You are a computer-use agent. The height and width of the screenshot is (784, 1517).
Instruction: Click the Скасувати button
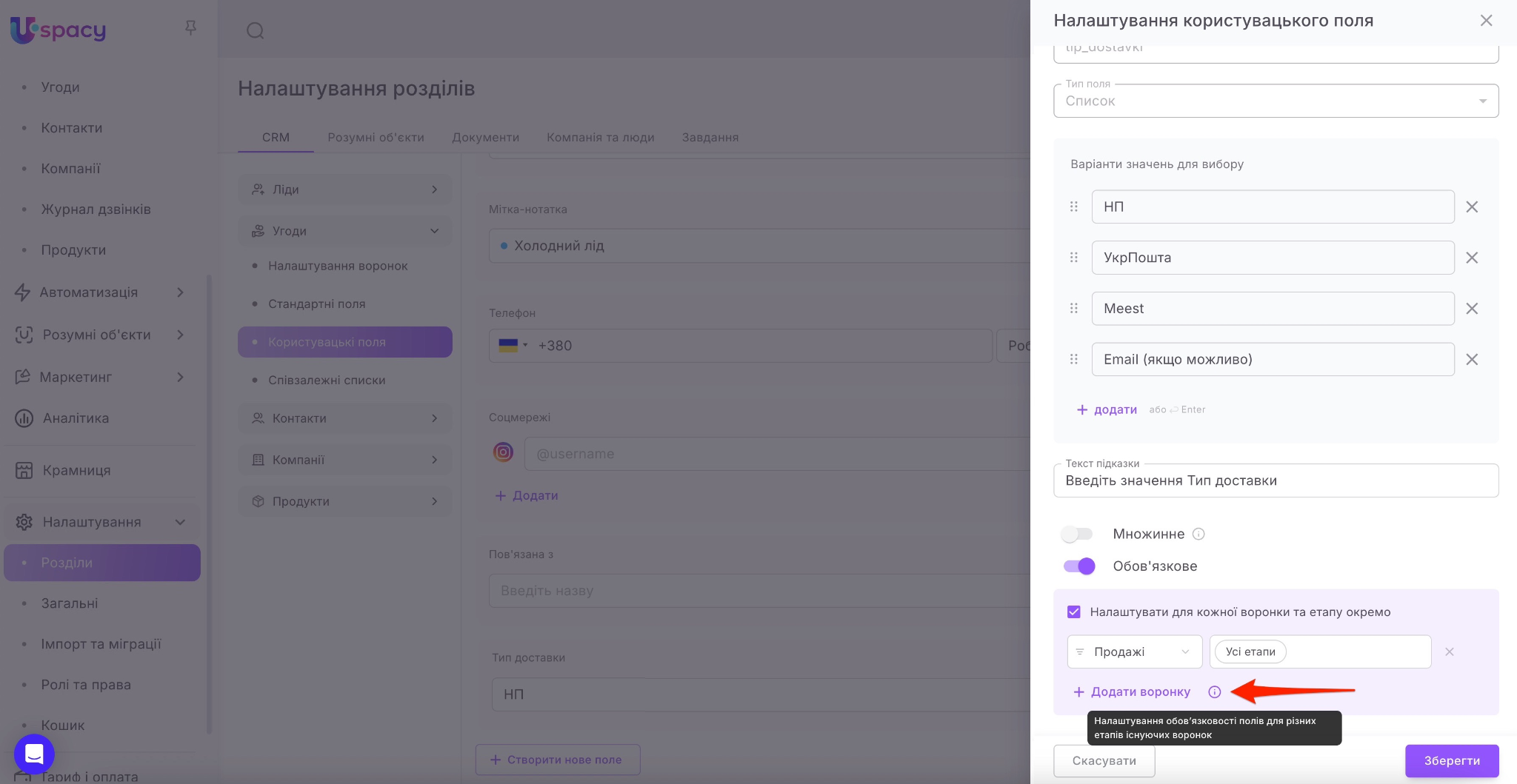[1104, 760]
